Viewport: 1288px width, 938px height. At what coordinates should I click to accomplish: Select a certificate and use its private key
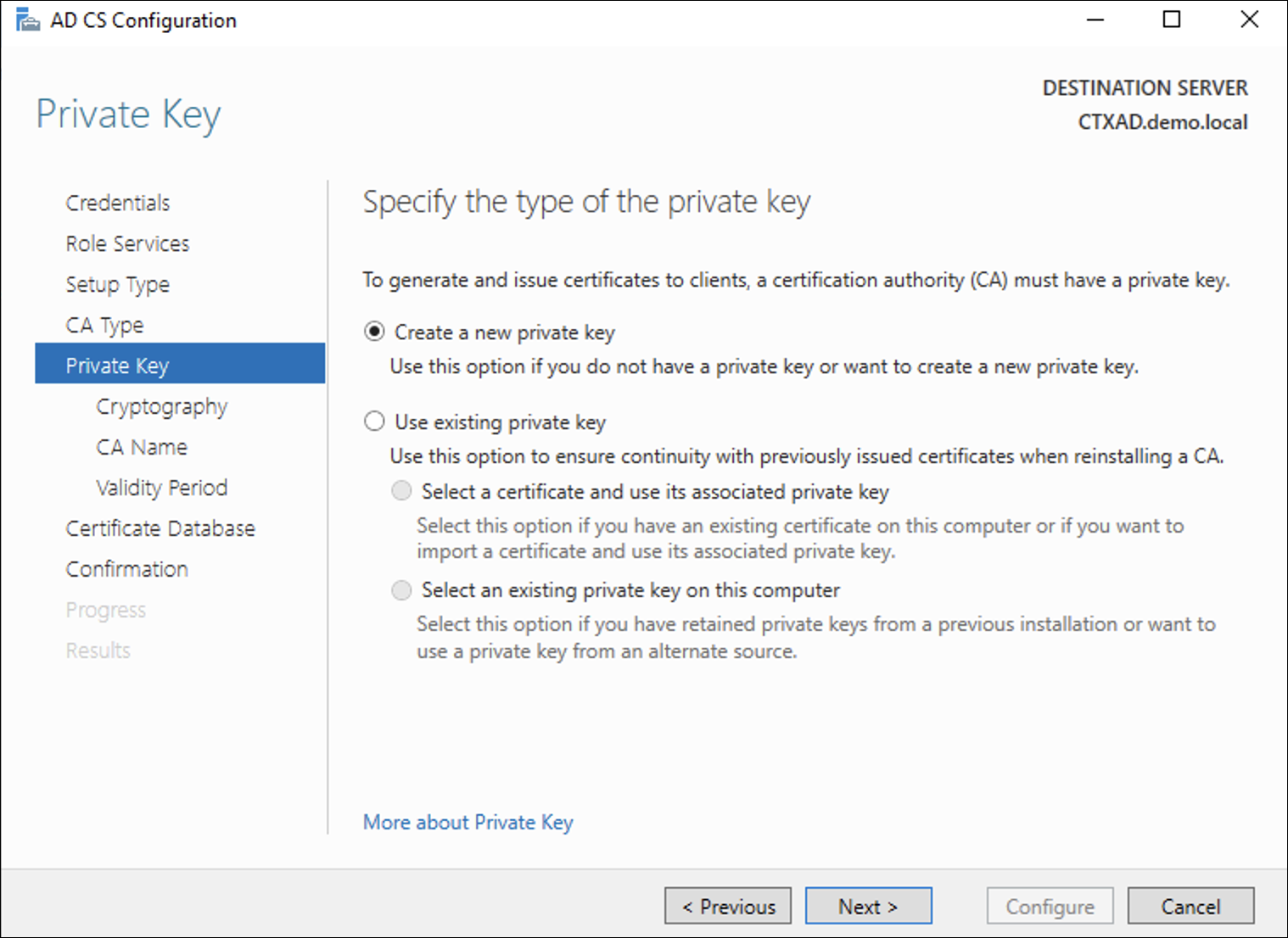click(400, 490)
